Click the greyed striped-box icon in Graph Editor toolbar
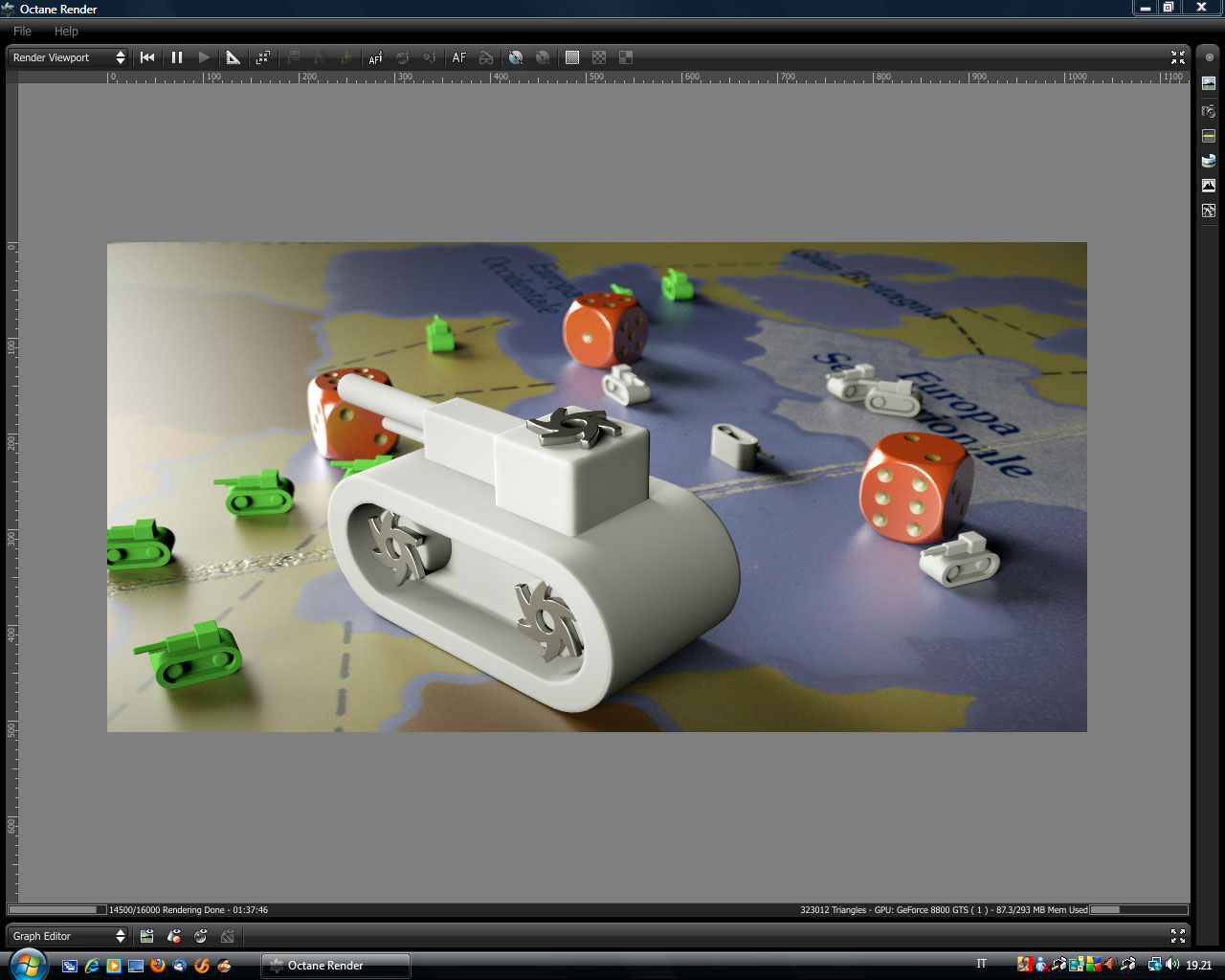1225x980 pixels. tap(227, 936)
